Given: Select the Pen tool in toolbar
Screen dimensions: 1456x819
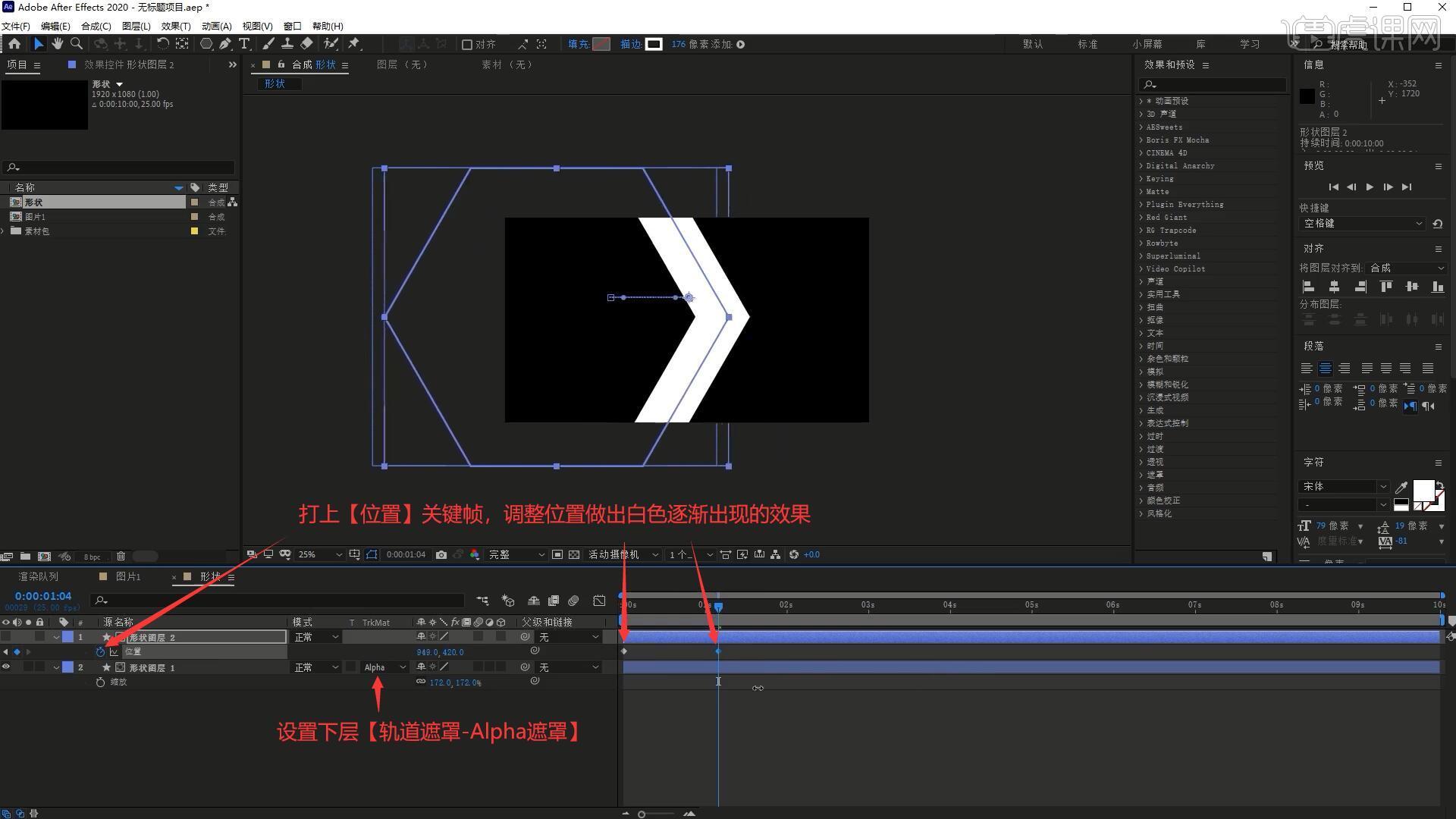Looking at the screenshot, I should (x=225, y=44).
